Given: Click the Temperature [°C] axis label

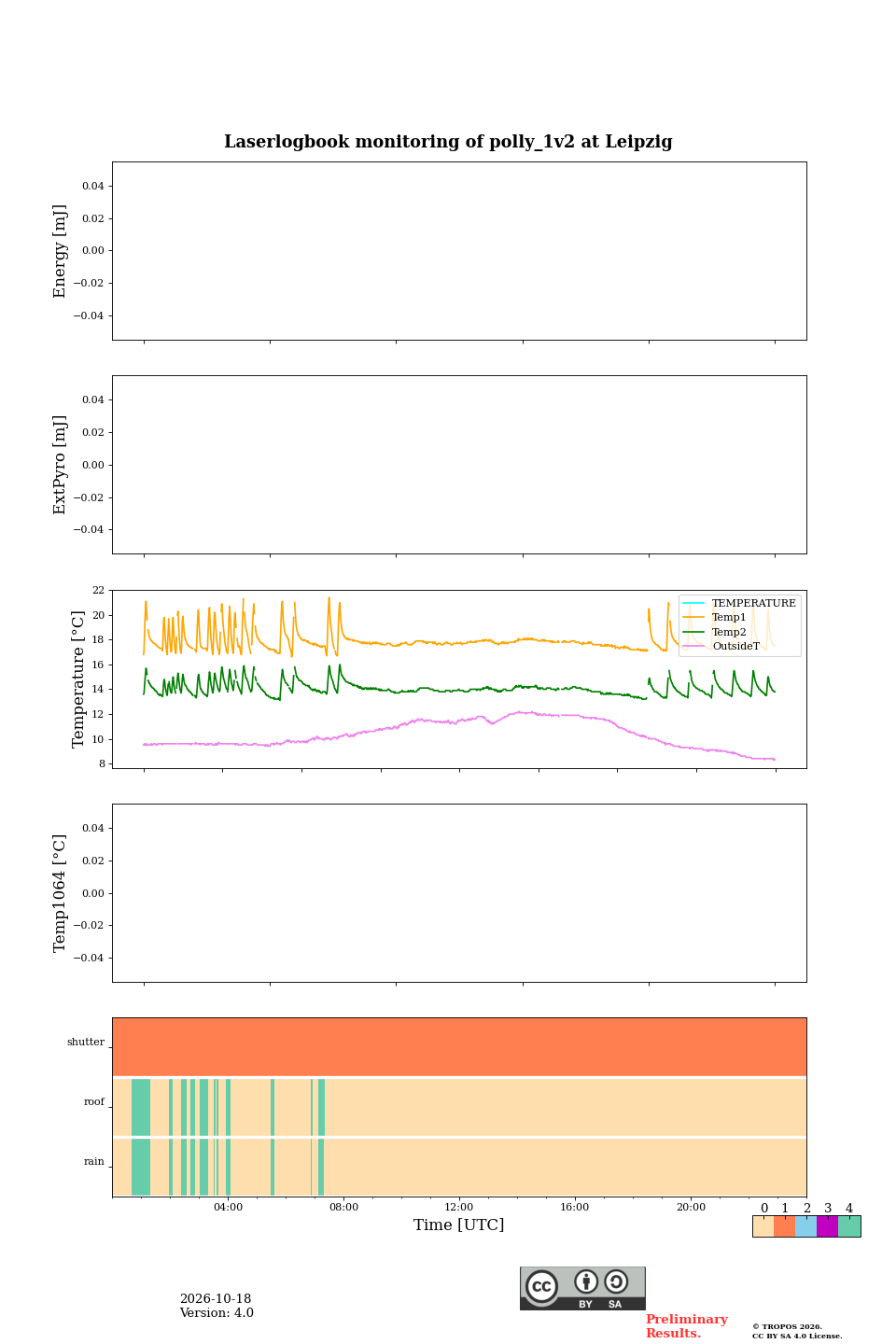Looking at the screenshot, I should pos(78,679).
